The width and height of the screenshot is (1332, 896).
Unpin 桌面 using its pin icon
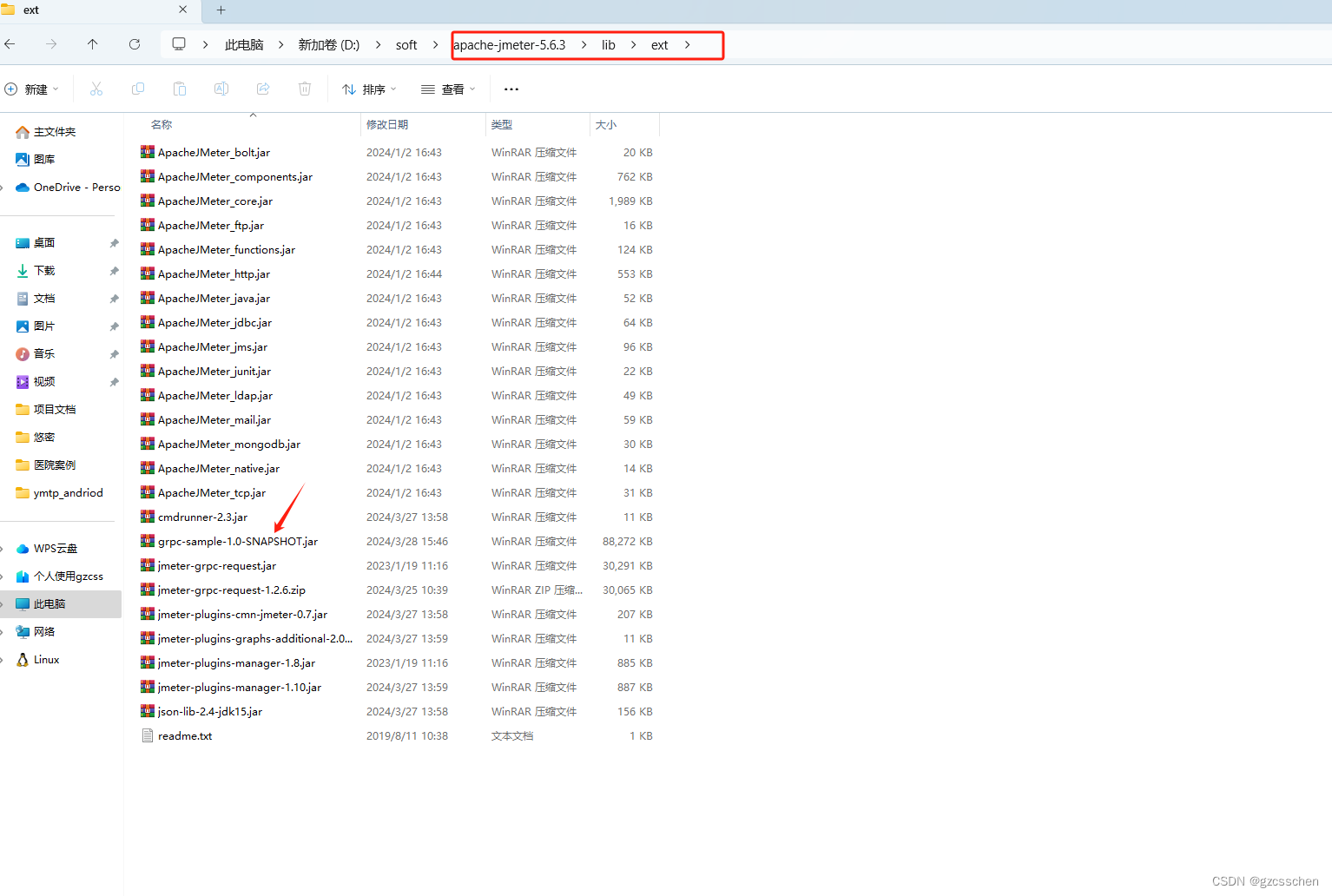point(114,244)
